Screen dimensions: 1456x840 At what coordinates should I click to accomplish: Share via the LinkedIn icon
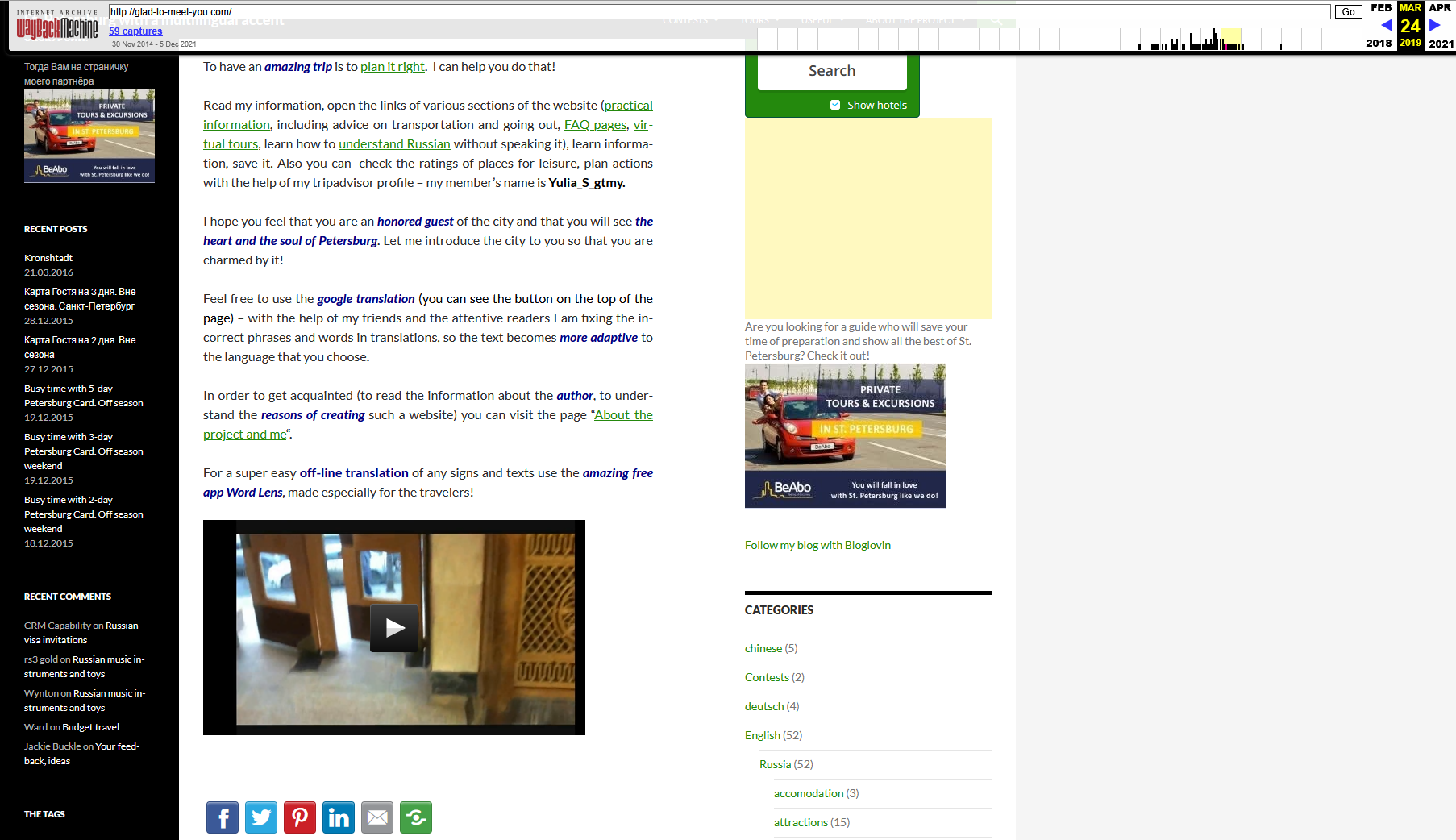pos(339,817)
